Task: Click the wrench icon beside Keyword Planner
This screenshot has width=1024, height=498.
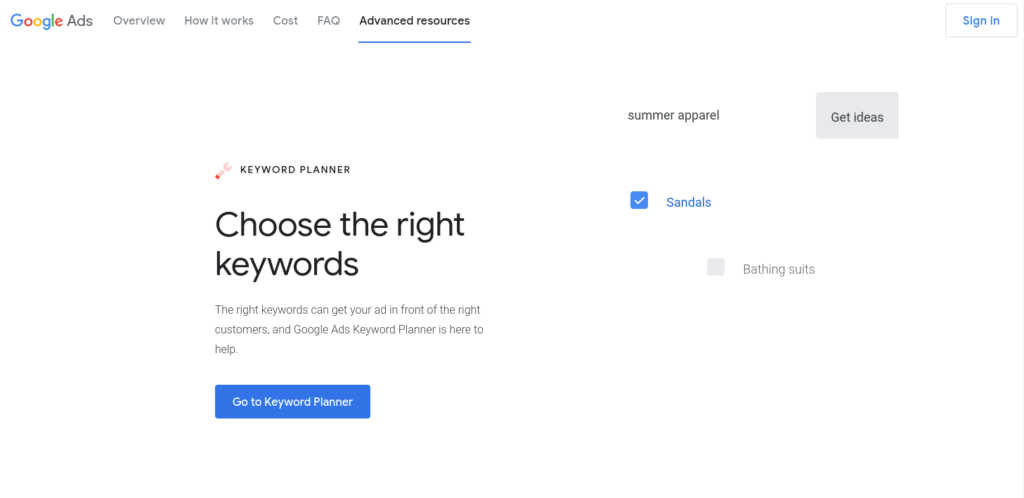Action: (x=223, y=171)
